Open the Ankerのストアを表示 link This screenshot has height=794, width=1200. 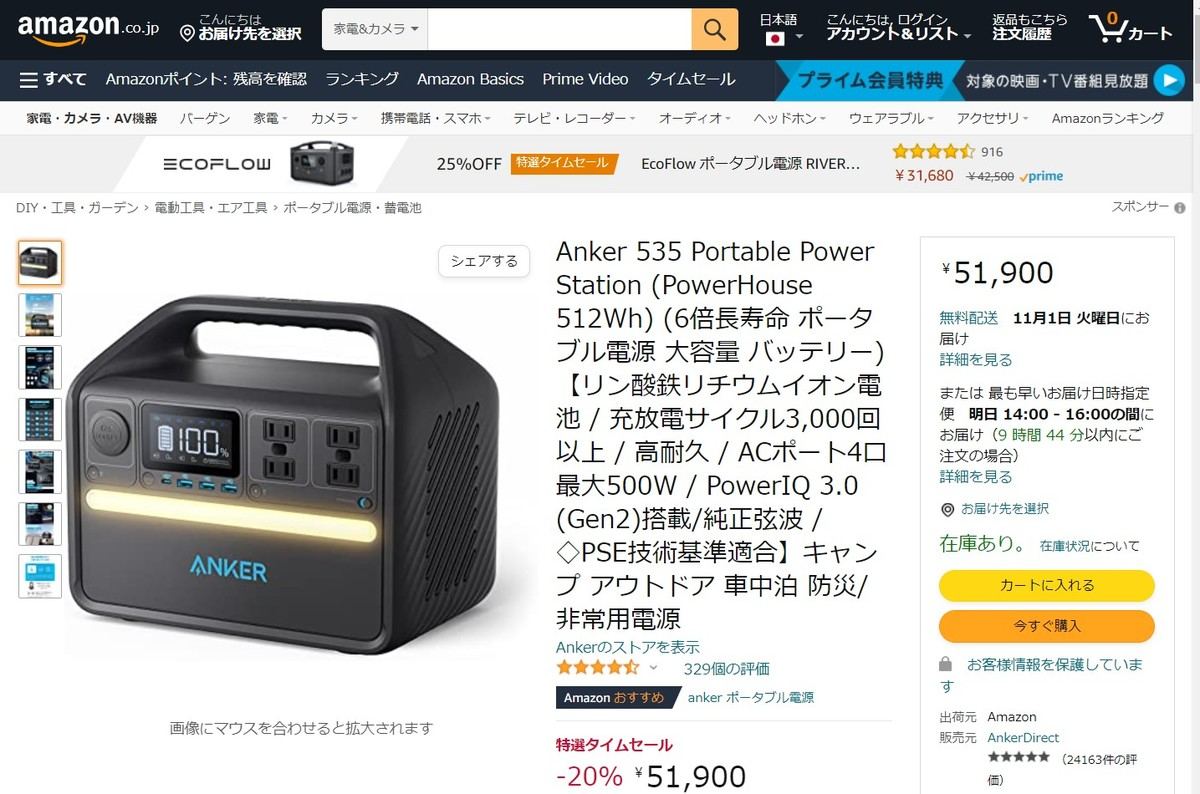(x=628, y=647)
